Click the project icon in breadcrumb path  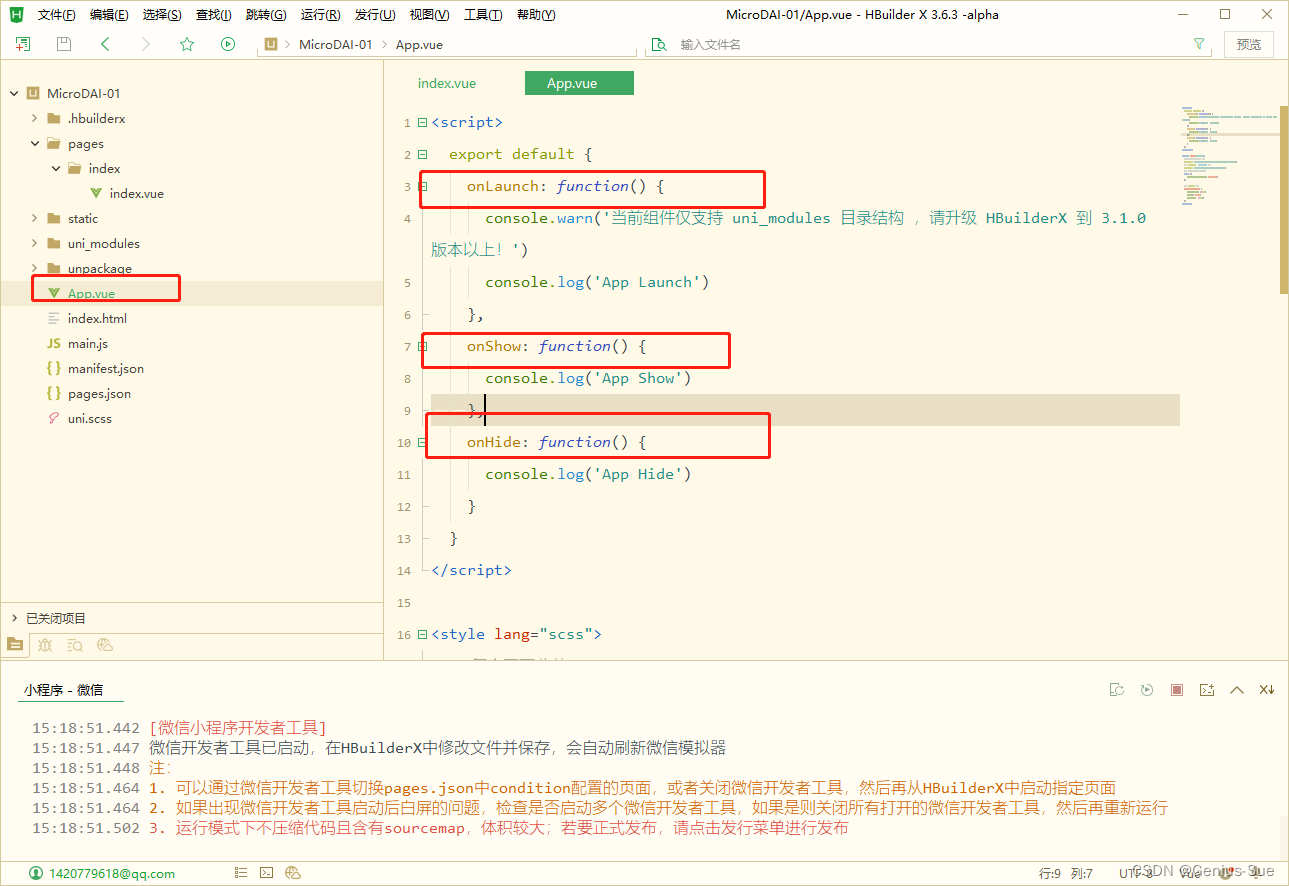[x=270, y=44]
